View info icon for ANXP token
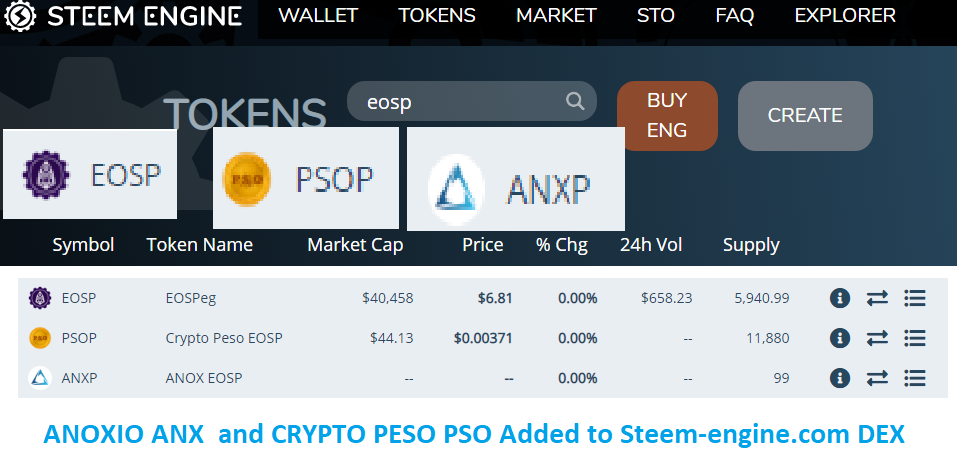 pyautogui.click(x=840, y=378)
